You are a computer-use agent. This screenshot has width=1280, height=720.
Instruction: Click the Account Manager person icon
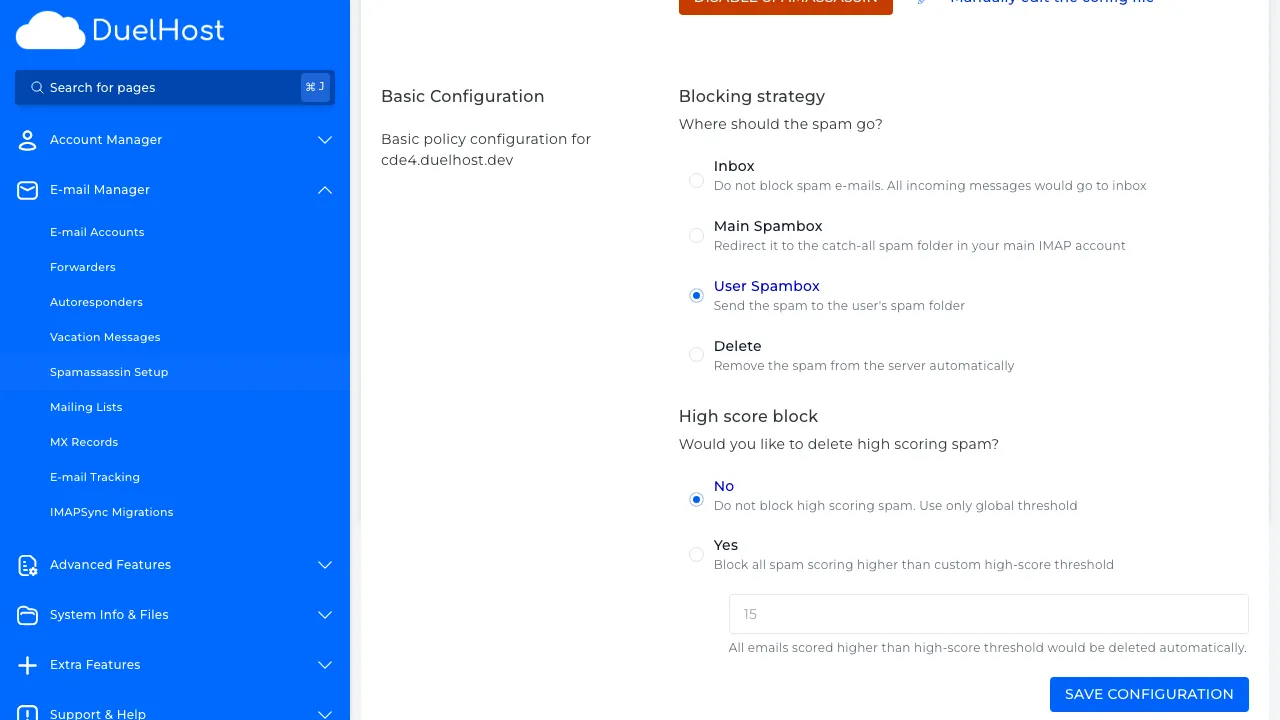click(x=27, y=140)
